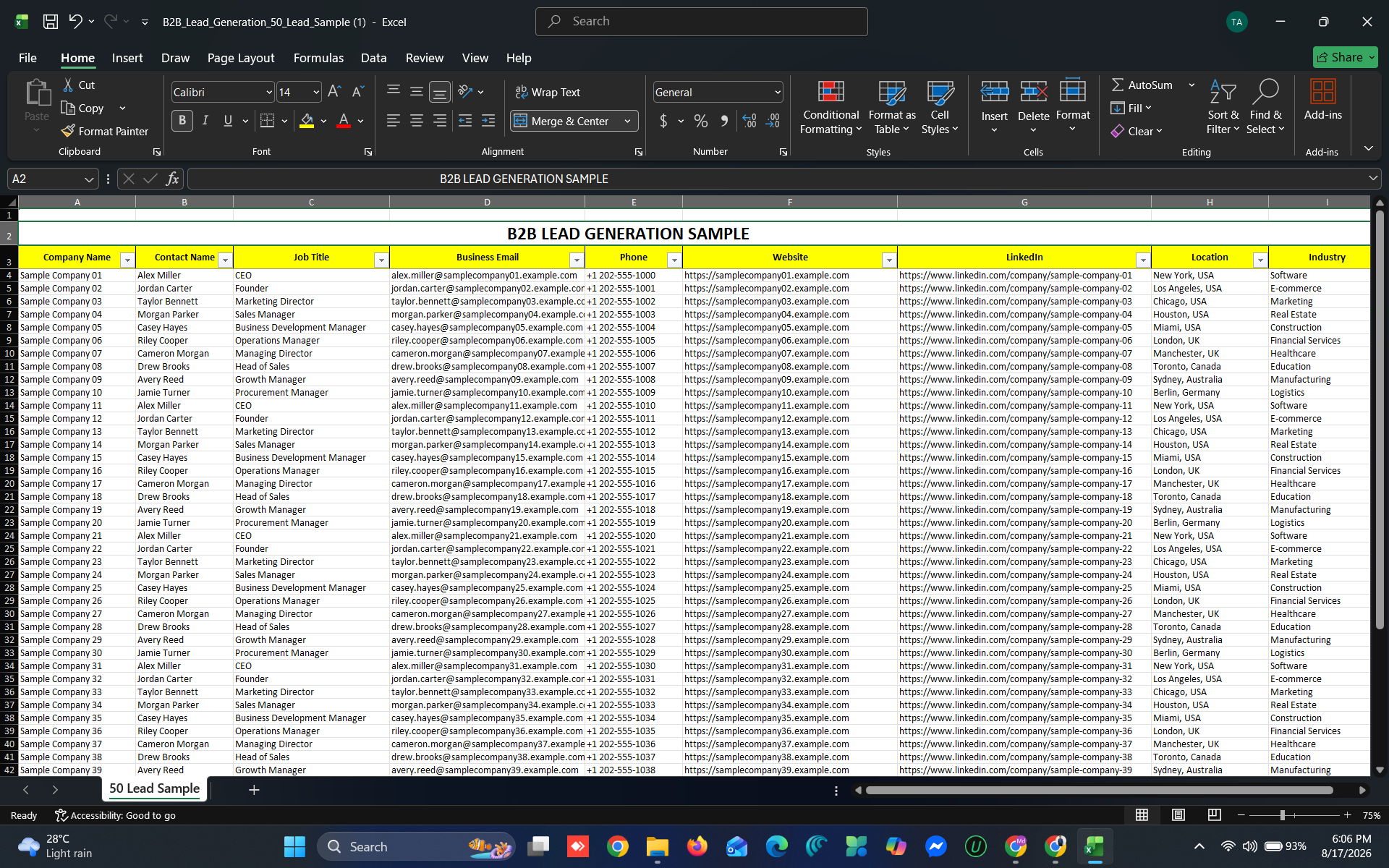
Task: Toggle Bold formatting
Action: pos(182,121)
